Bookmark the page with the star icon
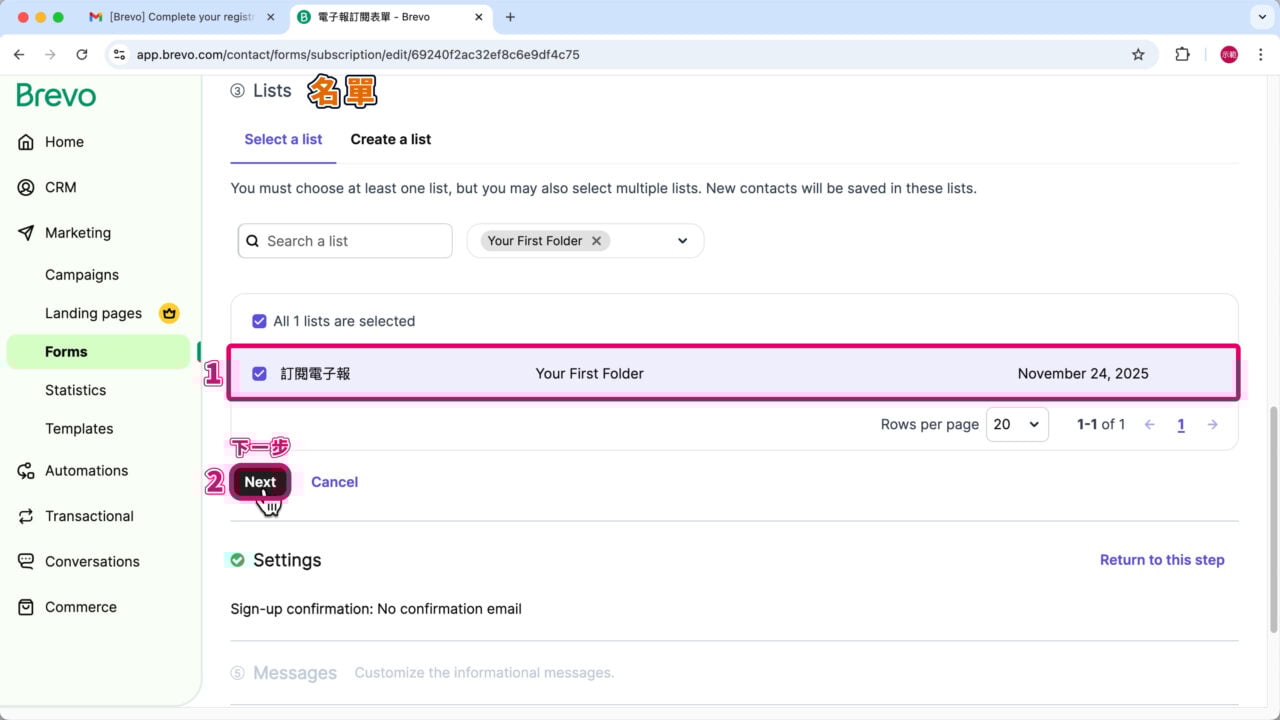 [1139, 55]
